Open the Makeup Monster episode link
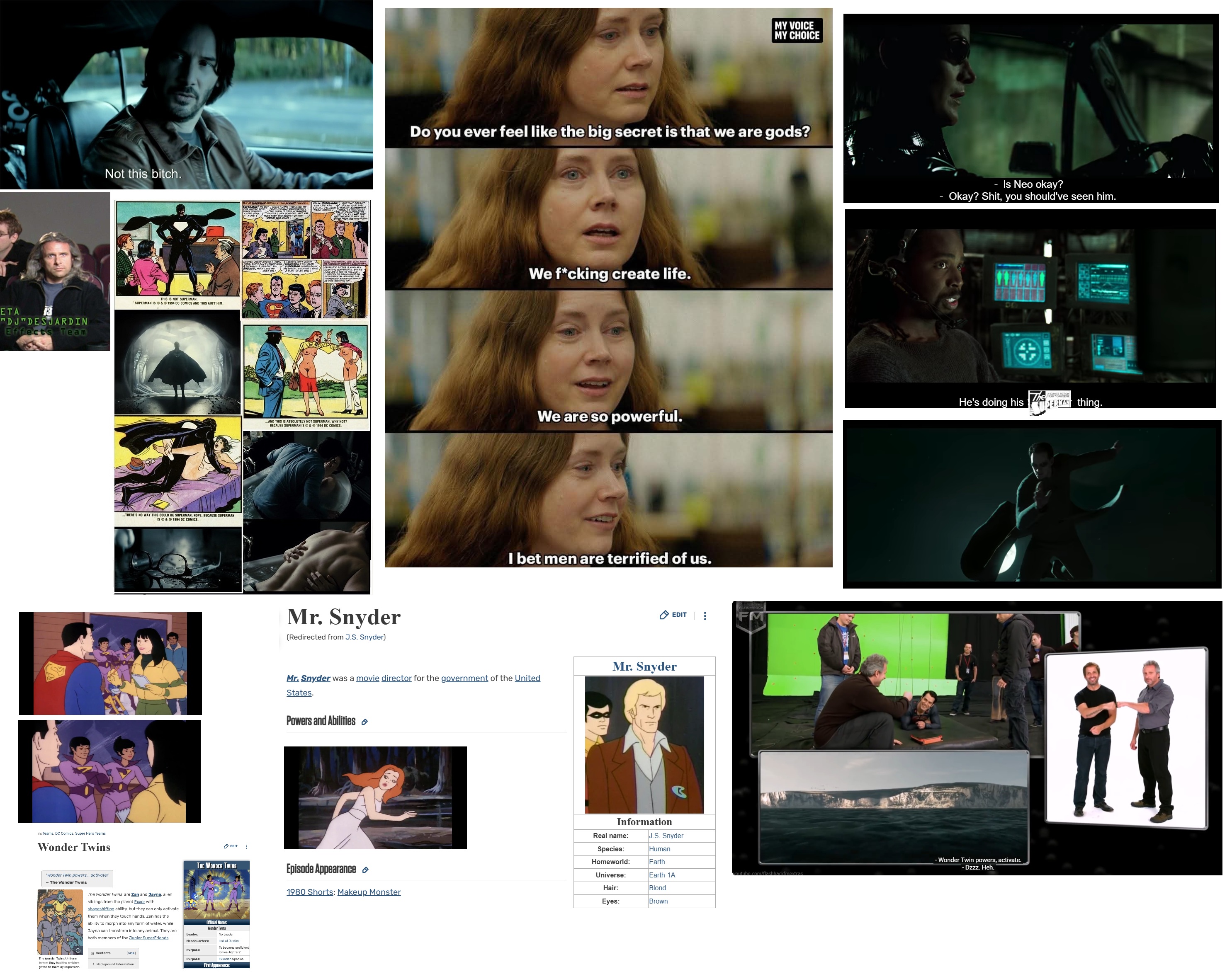 click(x=369, y=892)
